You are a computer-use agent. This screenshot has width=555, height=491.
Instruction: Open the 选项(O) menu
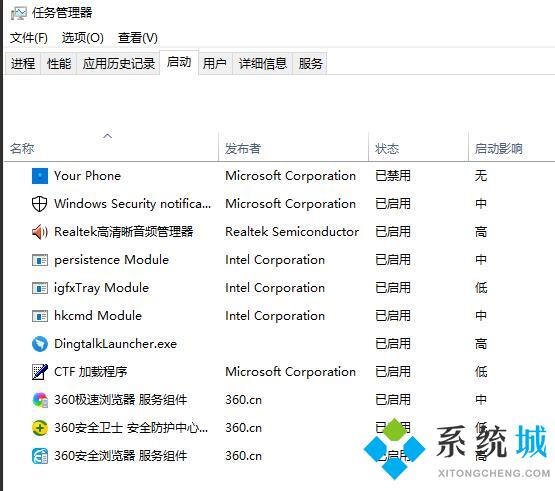click(x=82, y=38)
